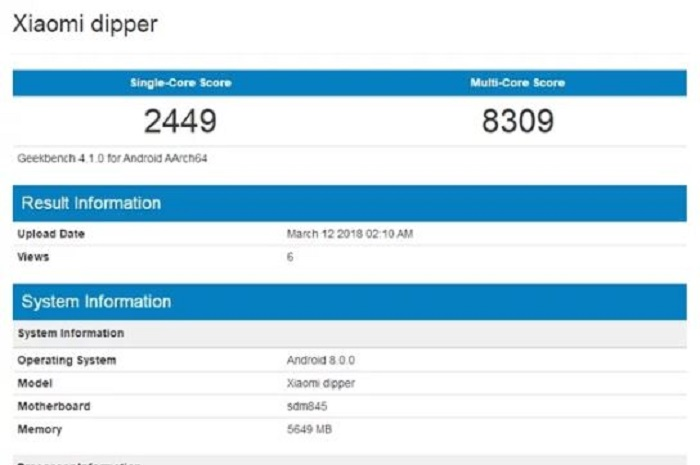This screenshot has height=465, width=700.
Task: Select the gray System Information subheader row
Action: (350, 333)
